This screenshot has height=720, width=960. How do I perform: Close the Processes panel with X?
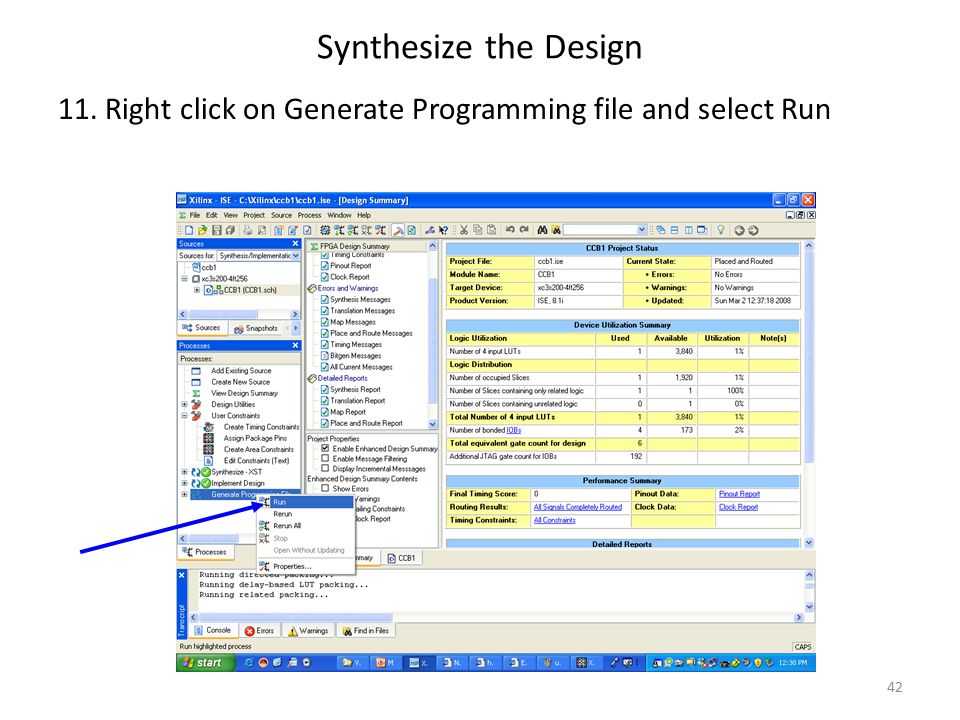(x=295, y=345)
